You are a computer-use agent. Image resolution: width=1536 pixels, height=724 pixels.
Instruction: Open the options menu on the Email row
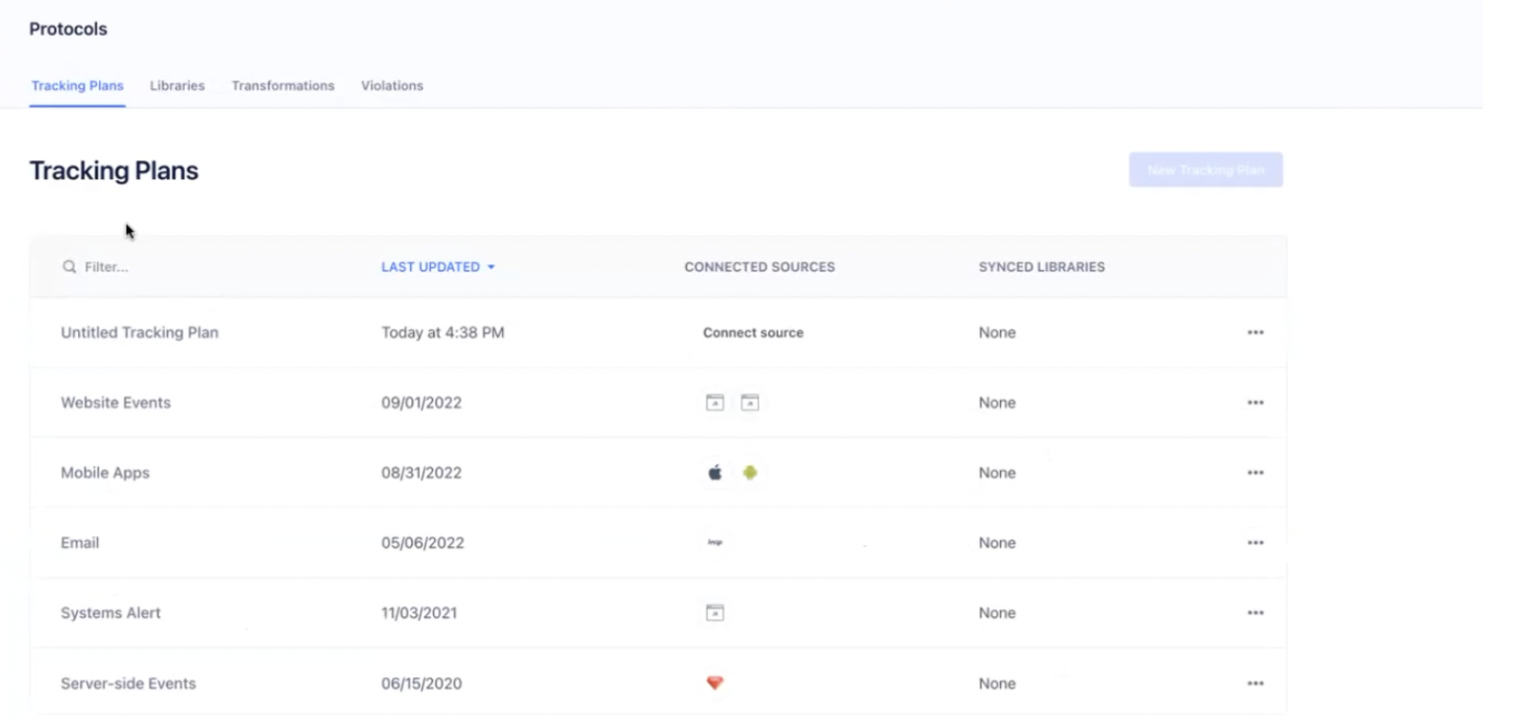(1255, 542)
